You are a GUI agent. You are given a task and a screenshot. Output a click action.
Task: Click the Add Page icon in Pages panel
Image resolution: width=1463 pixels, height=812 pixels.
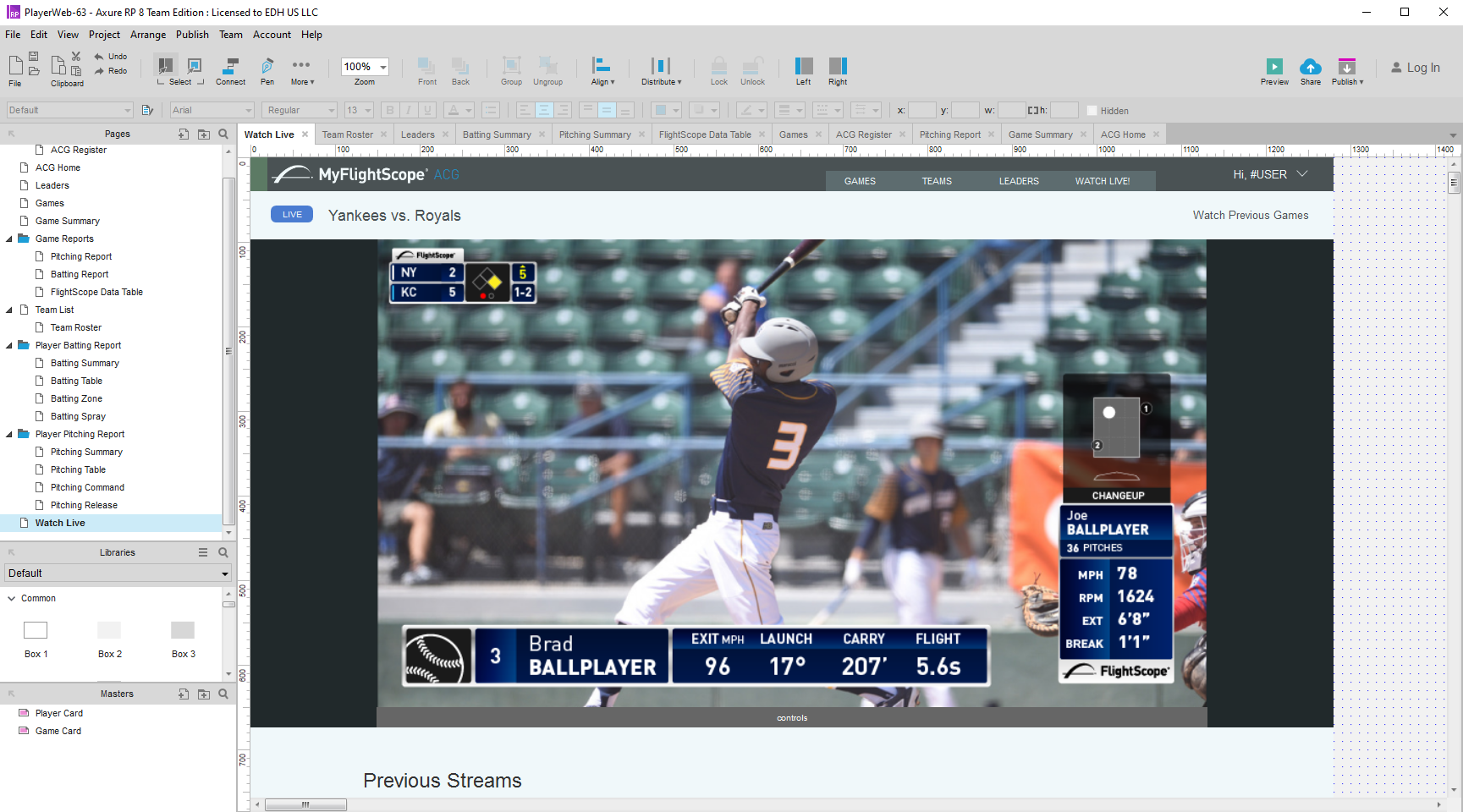click(x=184, y=134)
